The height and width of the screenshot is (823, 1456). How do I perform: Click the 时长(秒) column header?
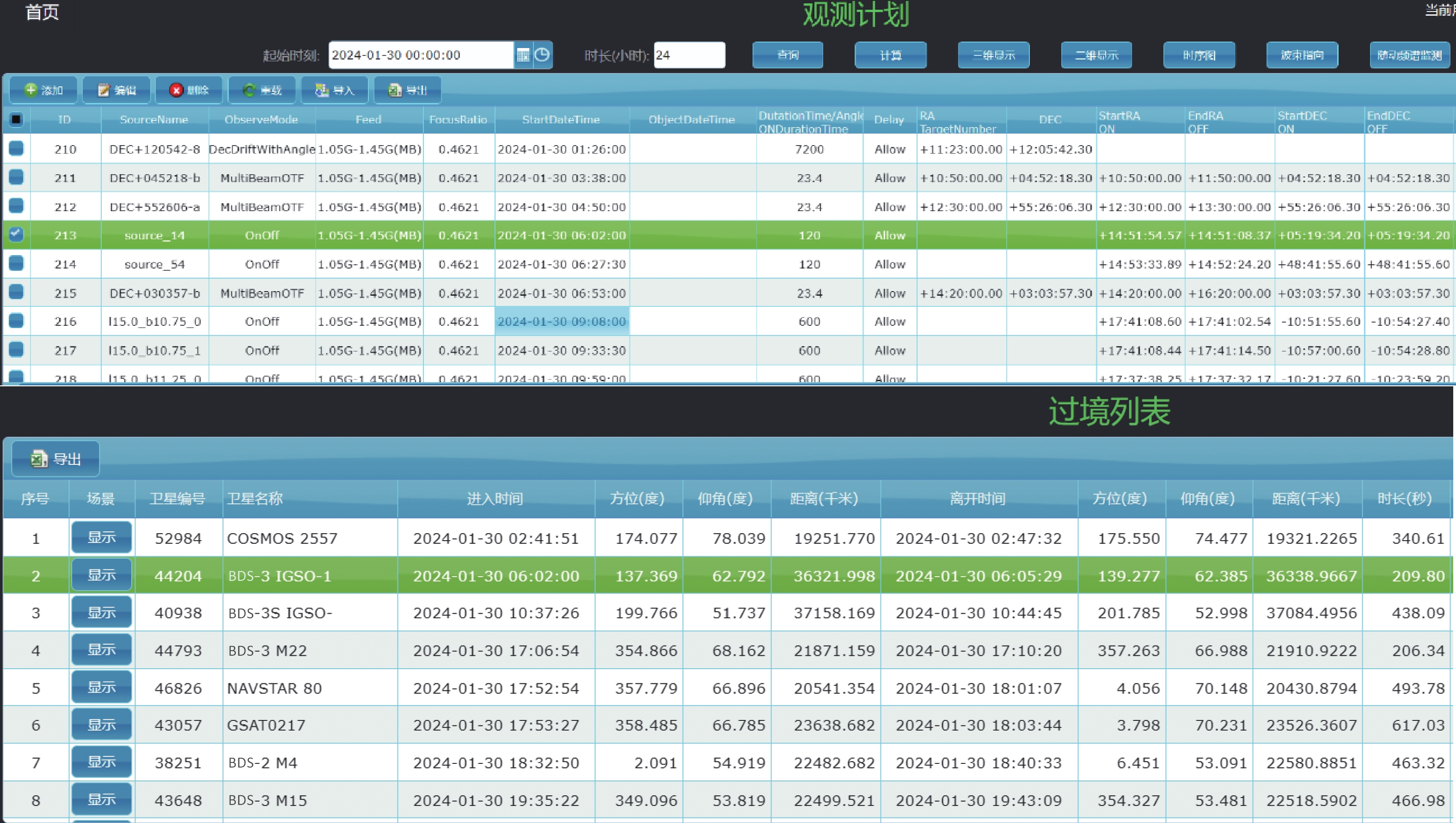pyautogui.click(x=1405, y=499)
